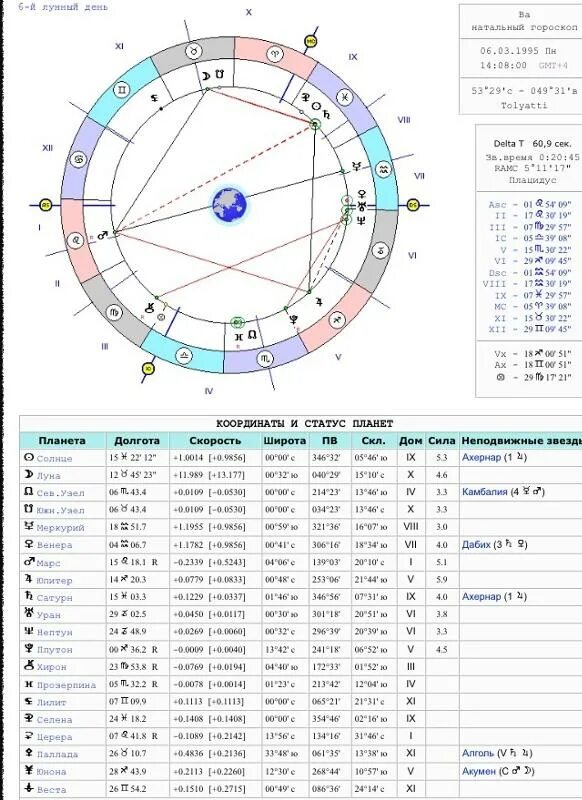Click the yellow IC marker below the wheel

pos(148,368)
